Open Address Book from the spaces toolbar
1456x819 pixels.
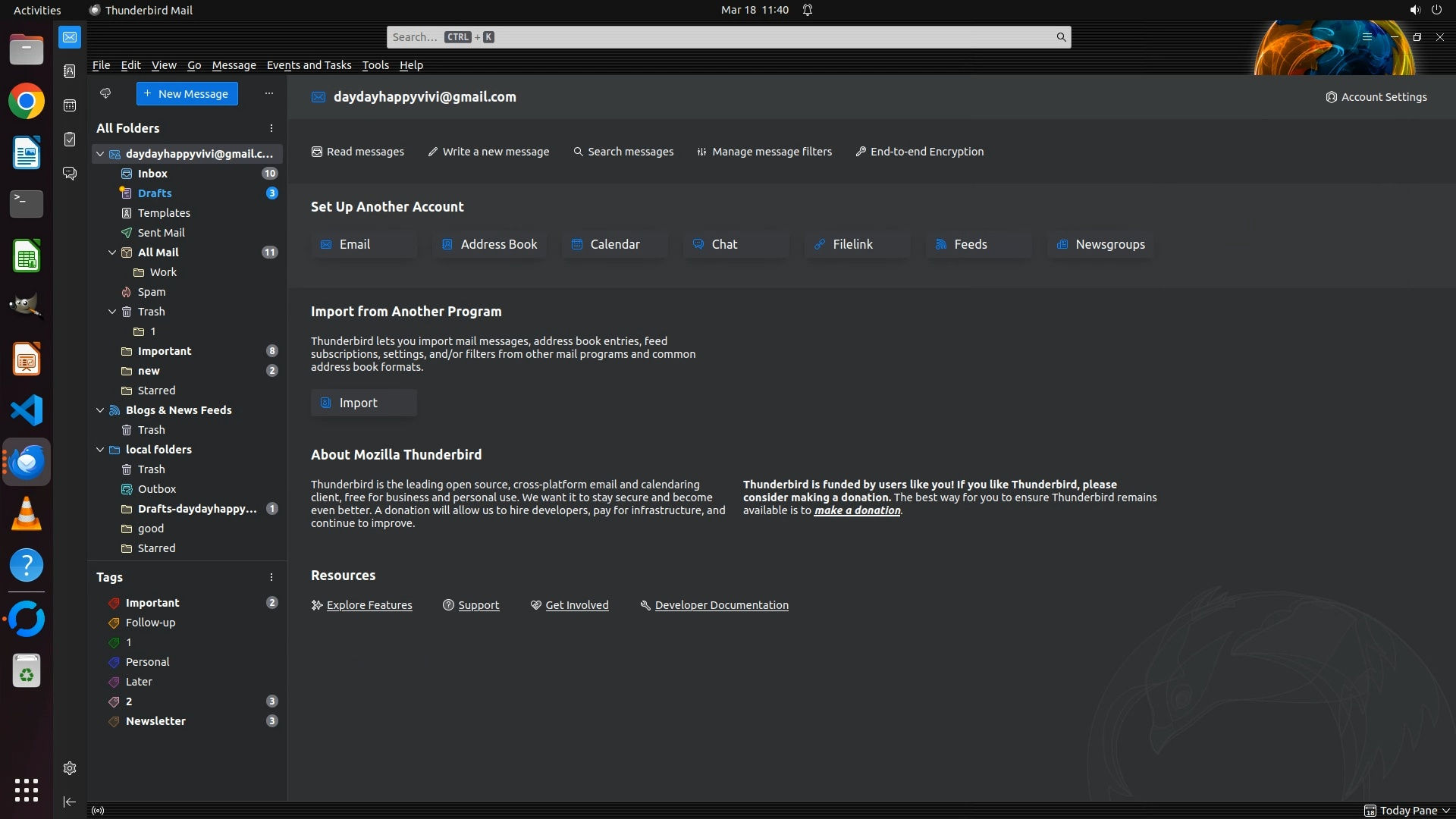click(x=70, y=71)
